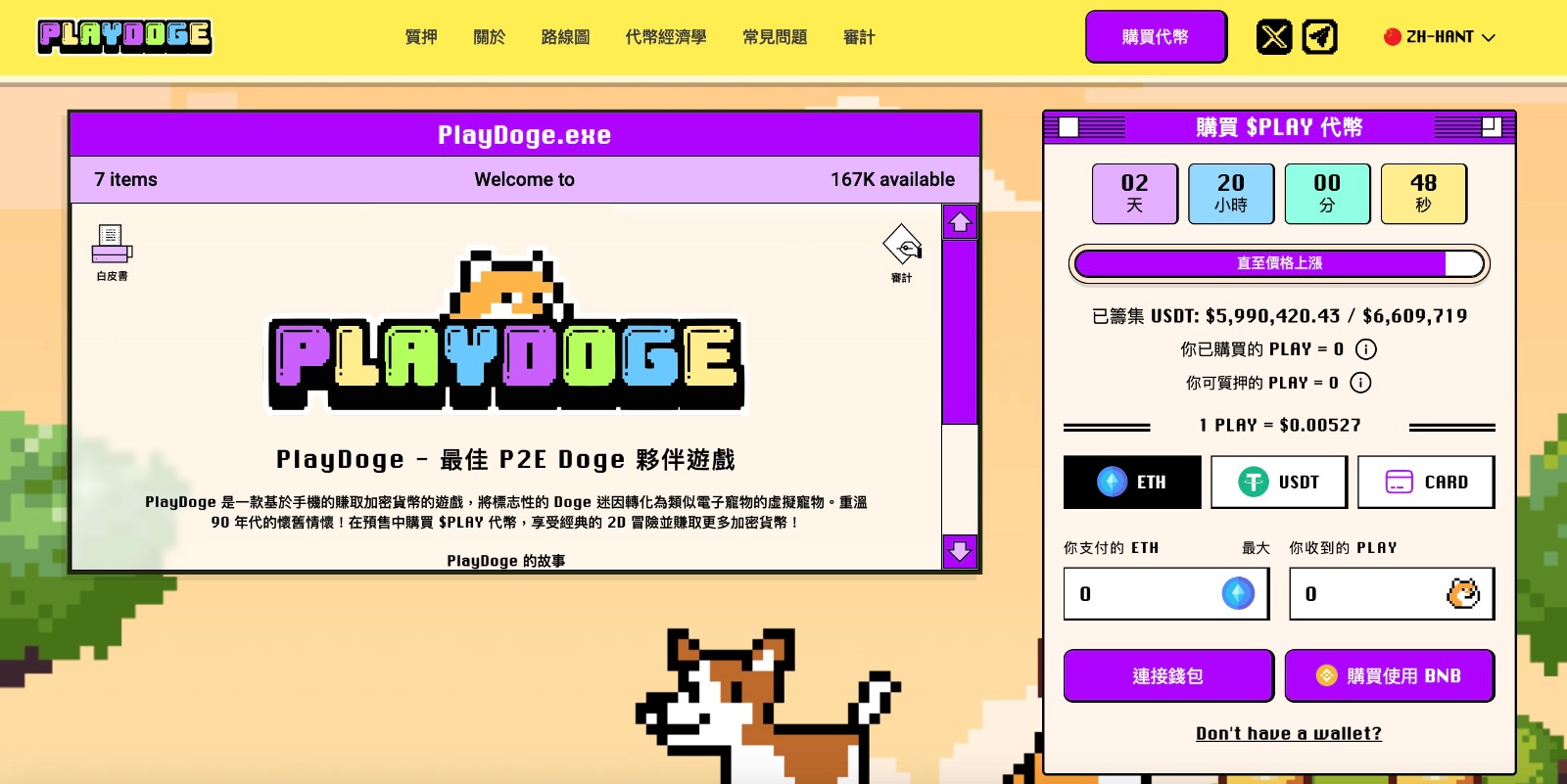1567x784 pixels.
Task: Click the 已籌集 USDT amount text
Action: [1279, 316]
